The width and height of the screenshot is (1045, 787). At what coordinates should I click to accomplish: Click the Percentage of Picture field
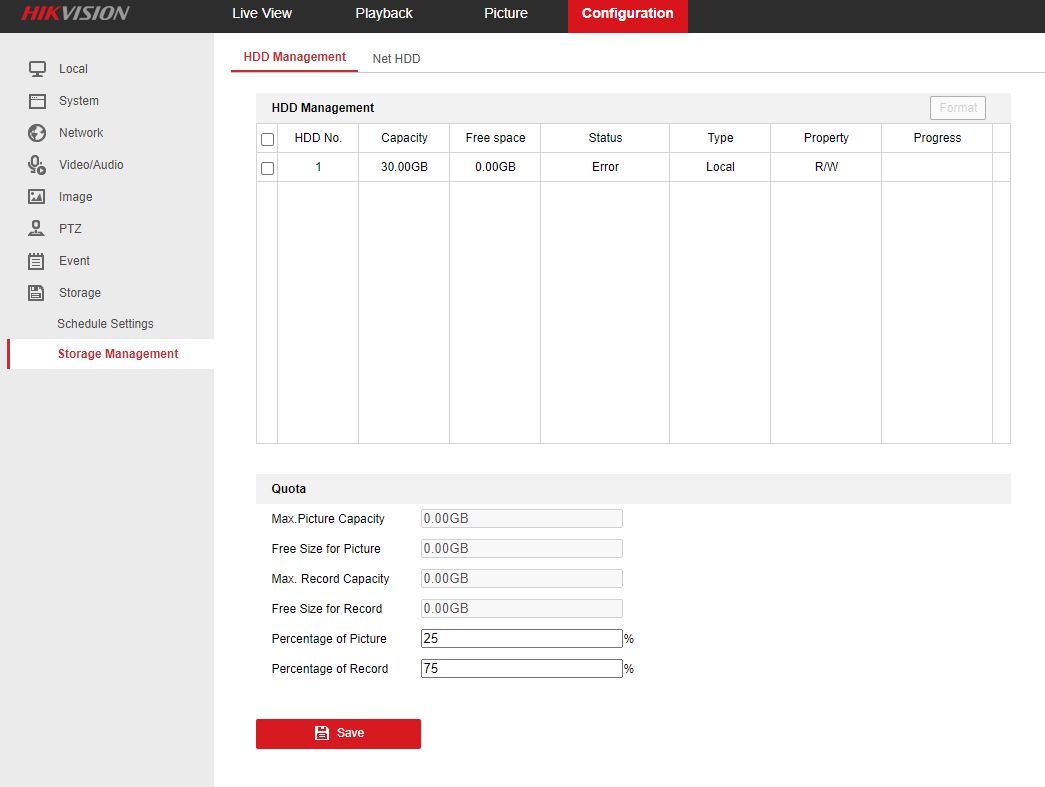pos(521,639)
